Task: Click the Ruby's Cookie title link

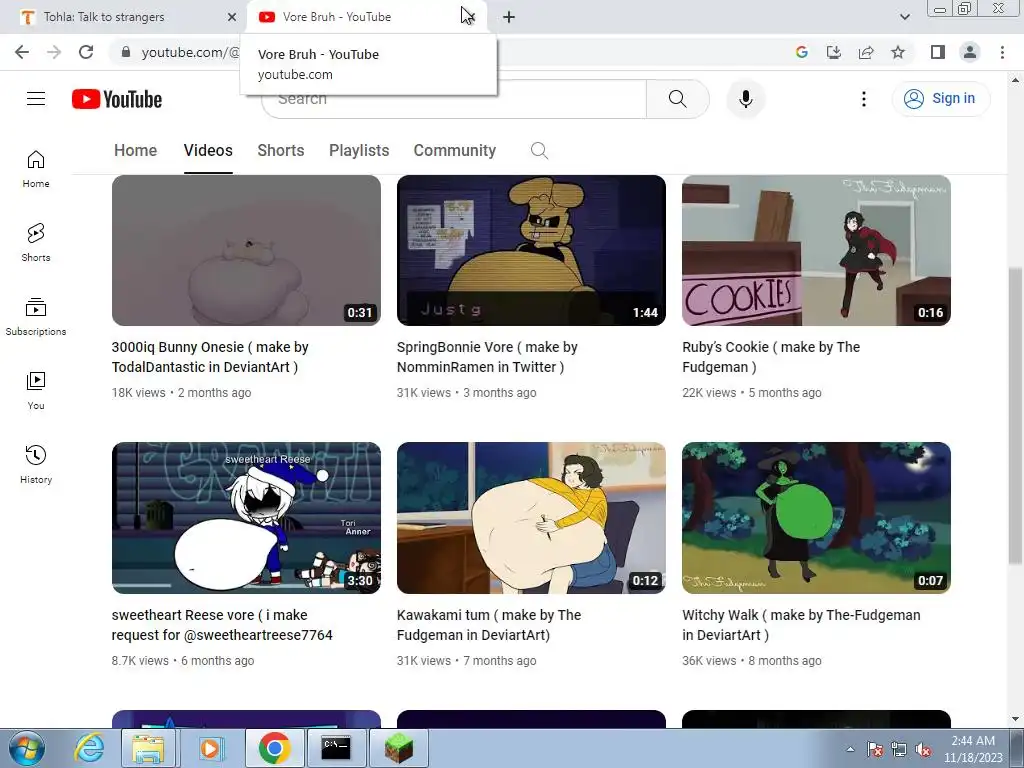Action: point(771,357)
